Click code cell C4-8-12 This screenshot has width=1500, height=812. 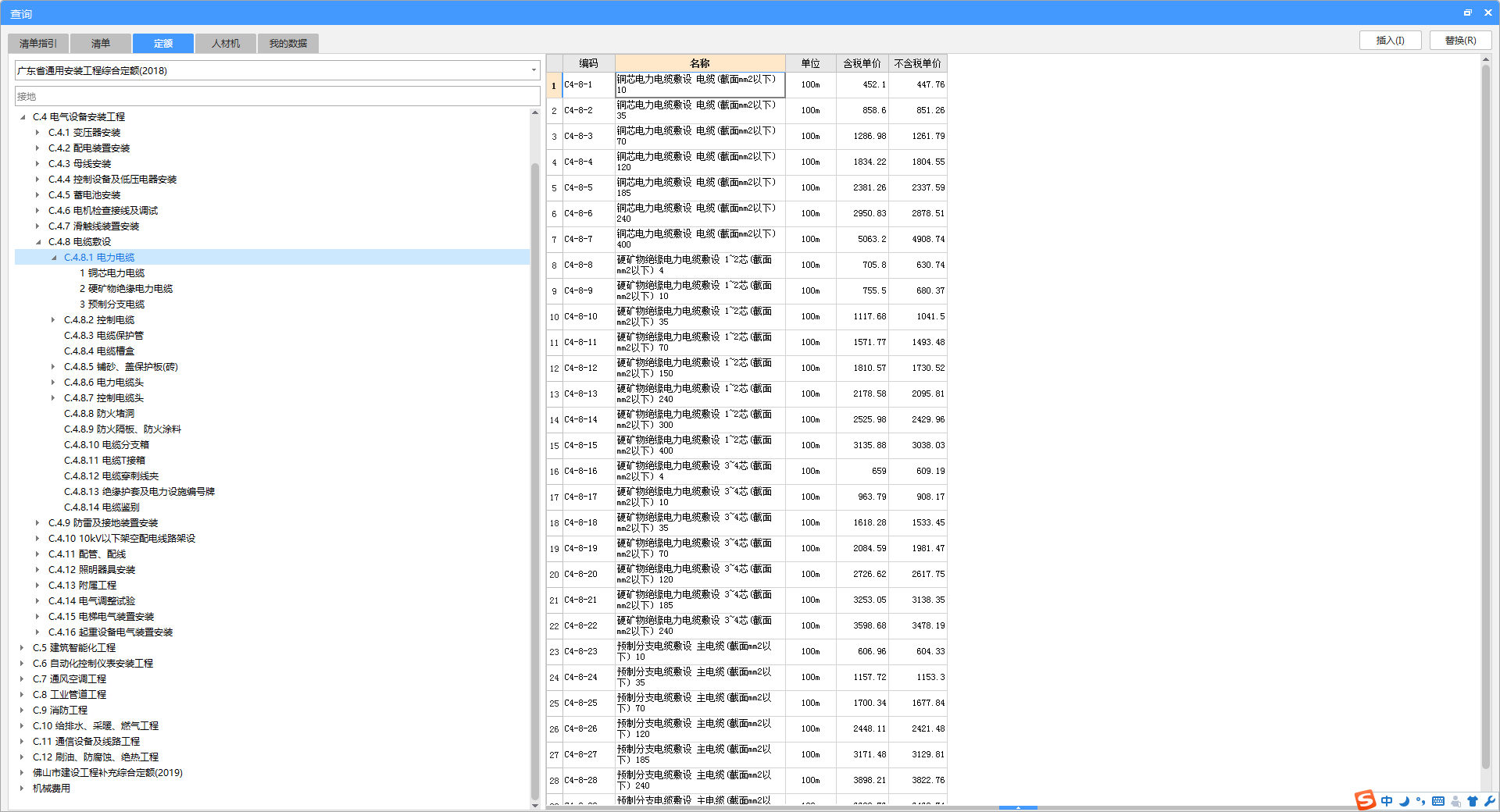(588, 369)
